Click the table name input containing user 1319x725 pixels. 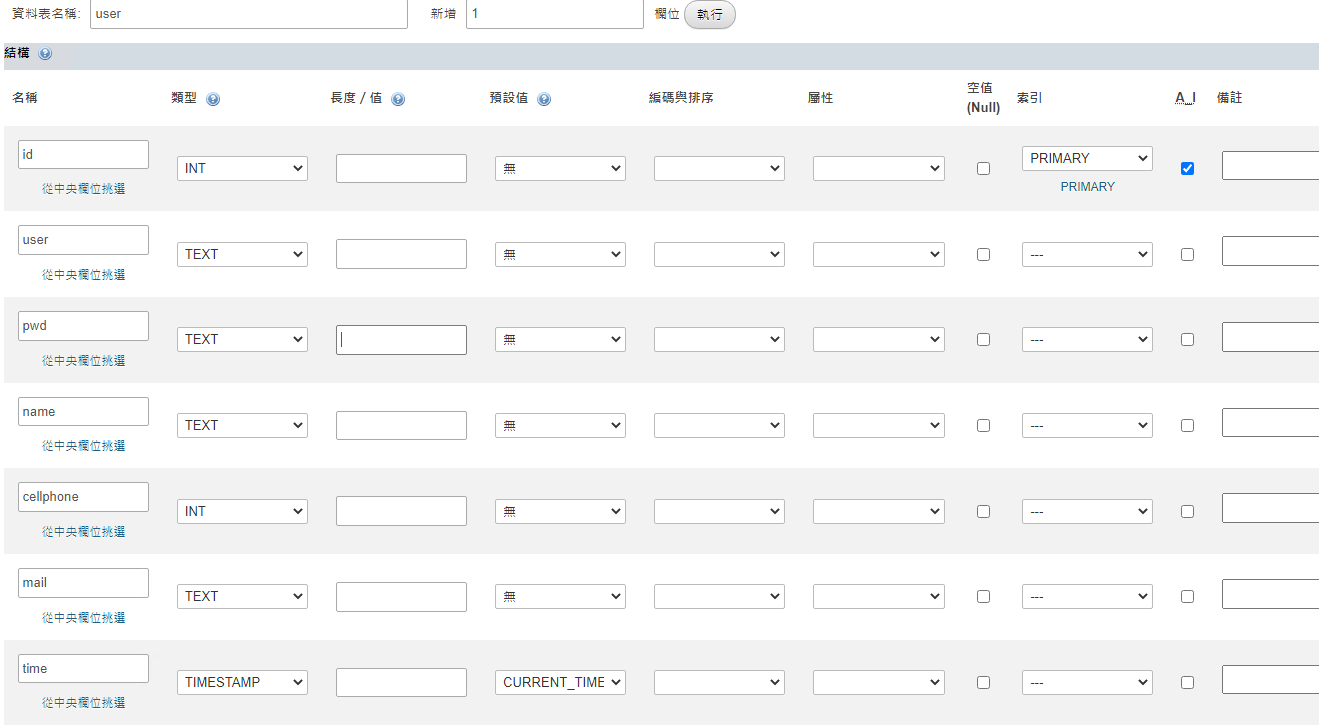(x=249, y=14)
